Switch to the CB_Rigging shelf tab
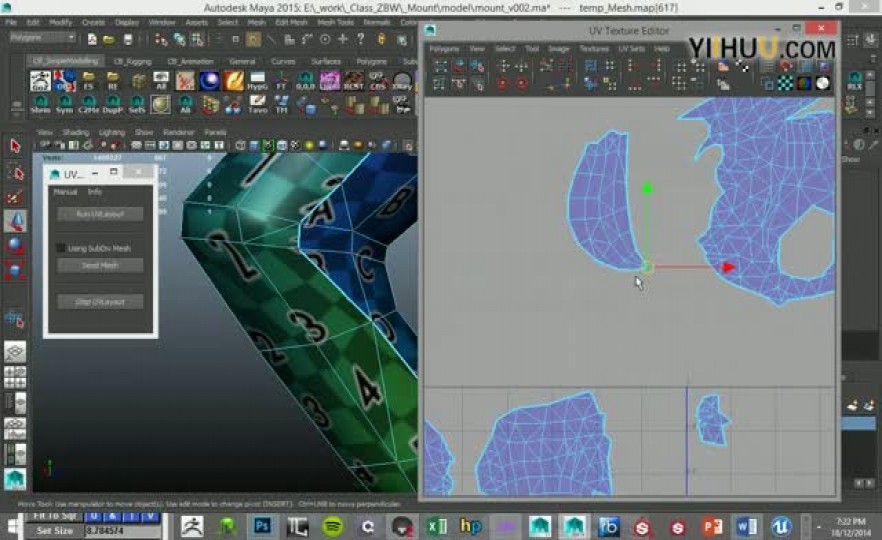 pos(132,61)
